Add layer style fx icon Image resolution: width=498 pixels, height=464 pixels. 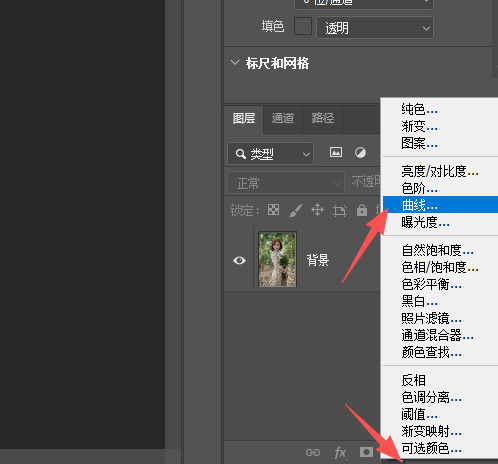(340, 453)
